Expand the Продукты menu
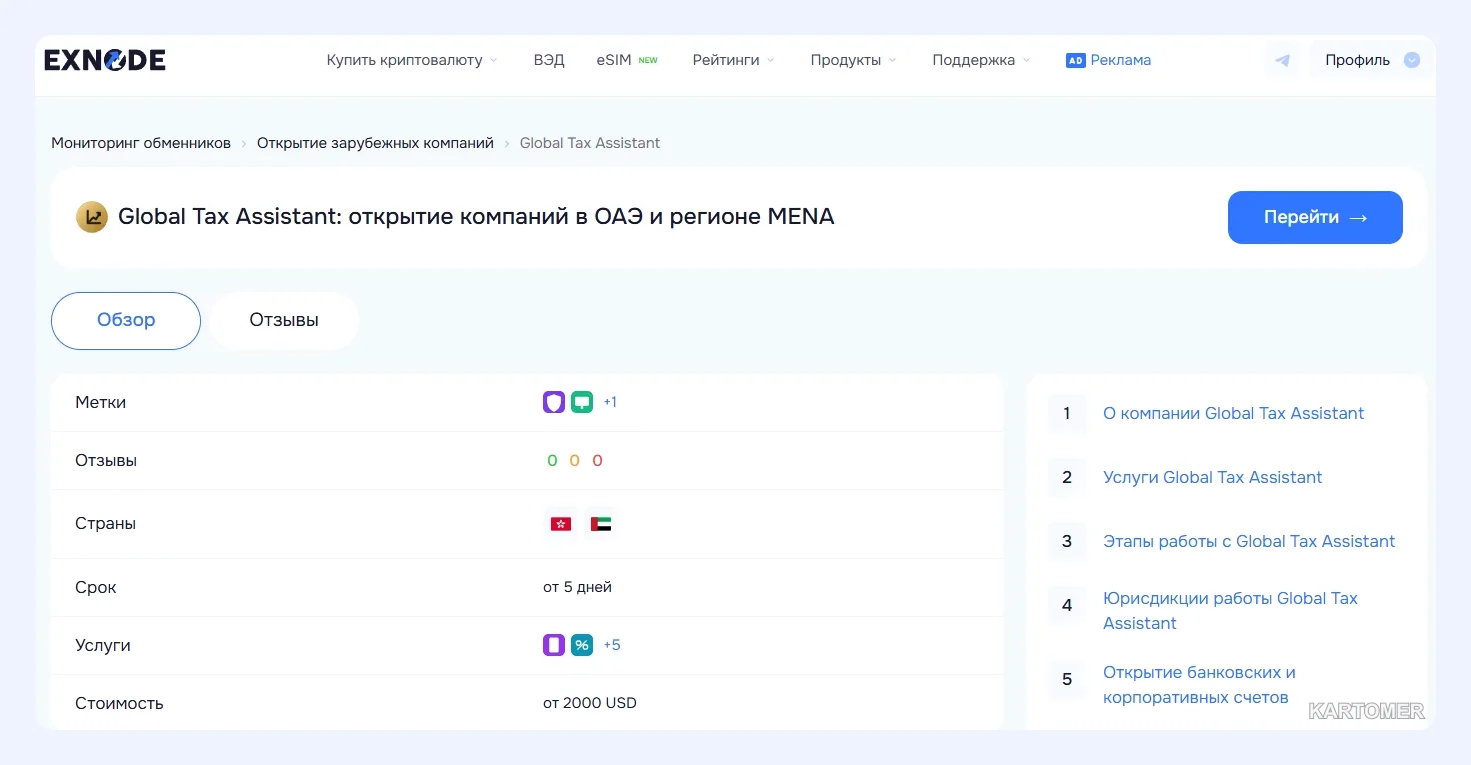This screenshot has height=765, width=1471. click(x=853, y=60)
